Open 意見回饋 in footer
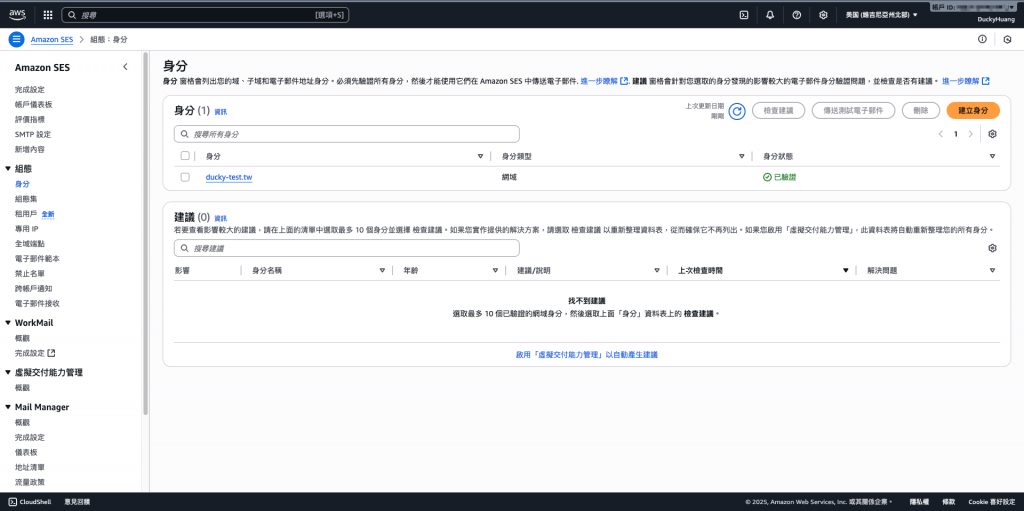This screenshot has width=1024, height=511. 77,502
